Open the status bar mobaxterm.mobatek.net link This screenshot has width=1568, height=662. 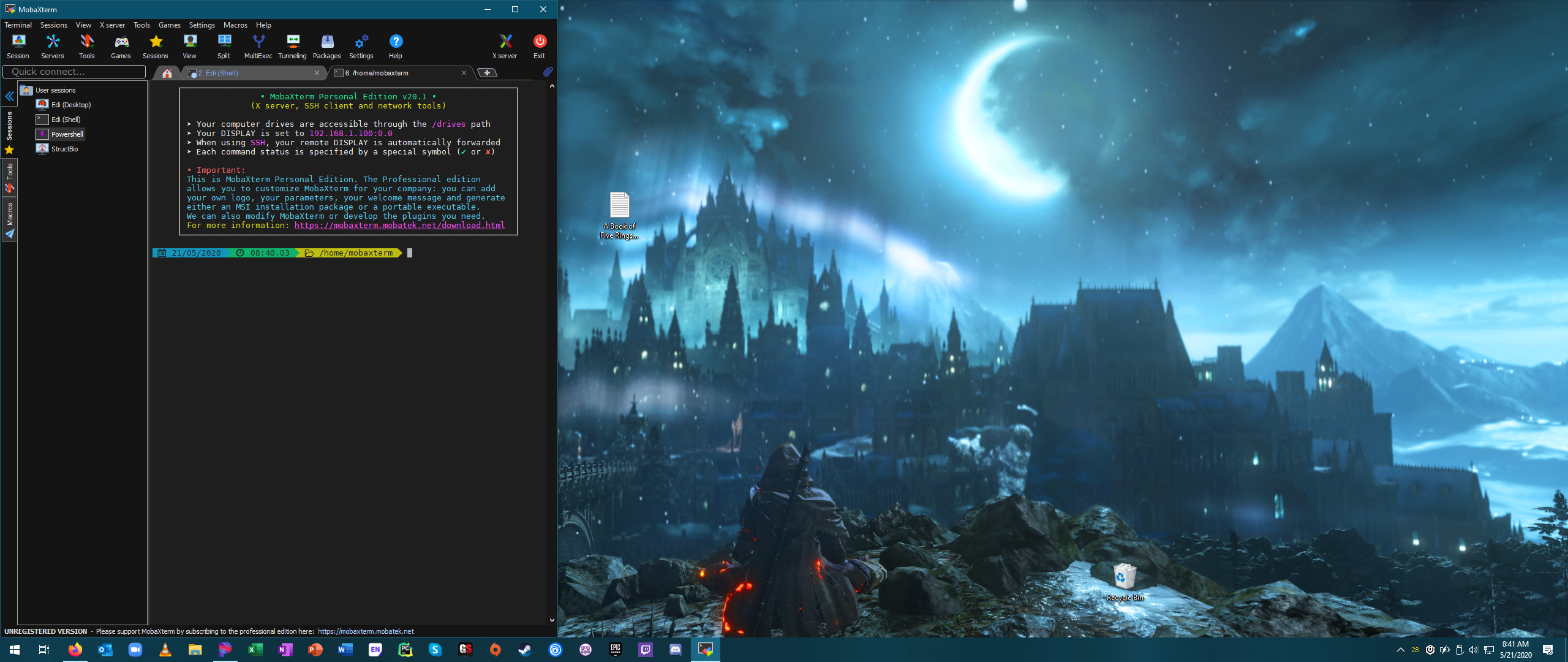366,631
